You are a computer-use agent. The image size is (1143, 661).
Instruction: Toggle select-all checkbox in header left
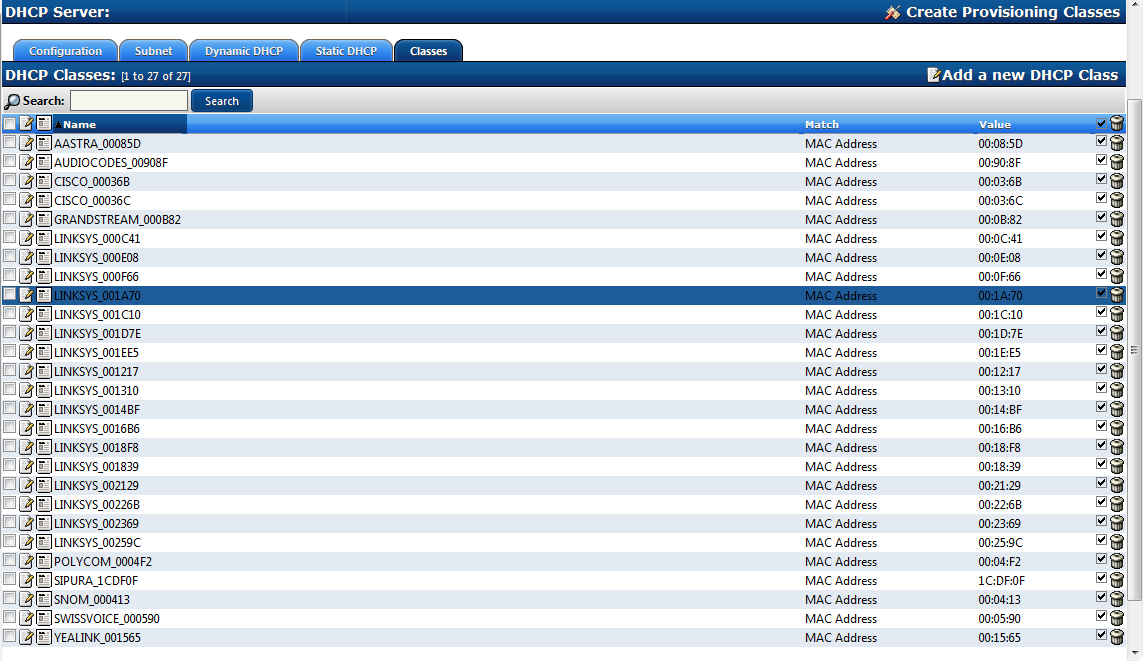click(x=9, y=123)
